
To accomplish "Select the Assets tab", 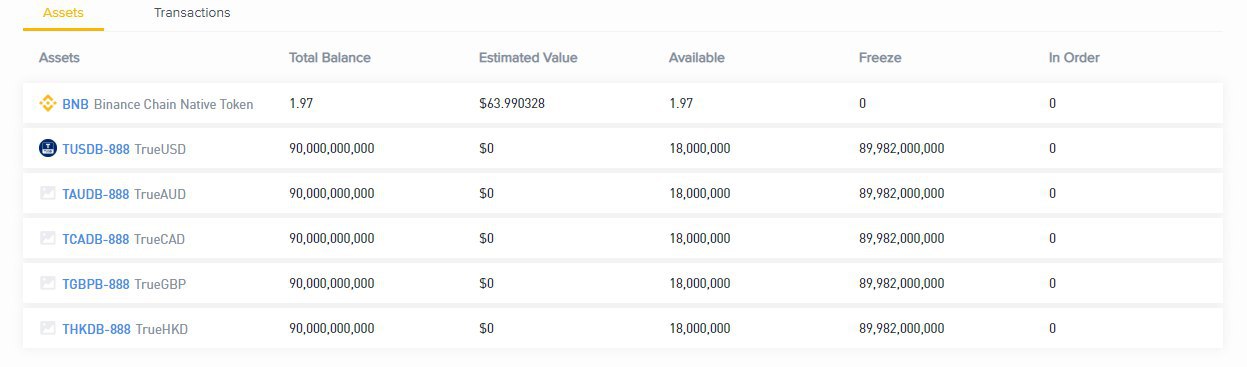I will 63,13.
